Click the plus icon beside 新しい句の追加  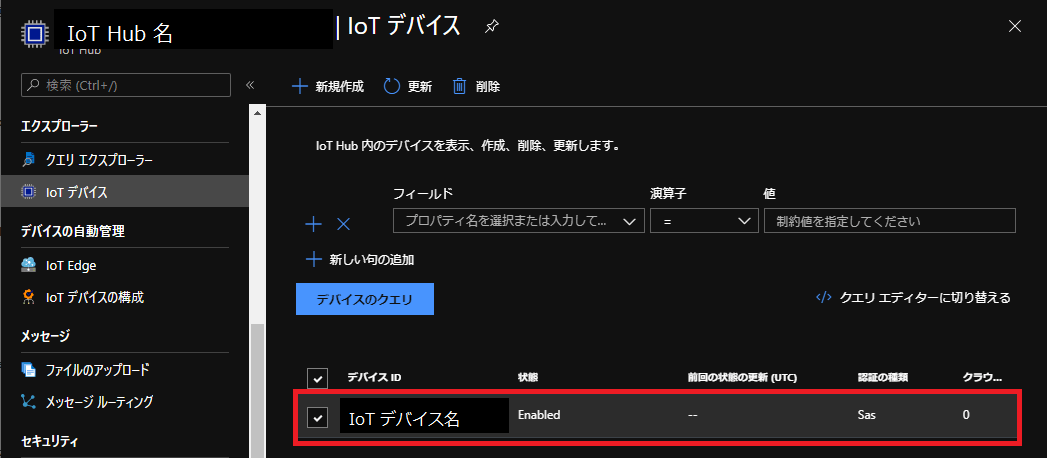click(313, 260)
